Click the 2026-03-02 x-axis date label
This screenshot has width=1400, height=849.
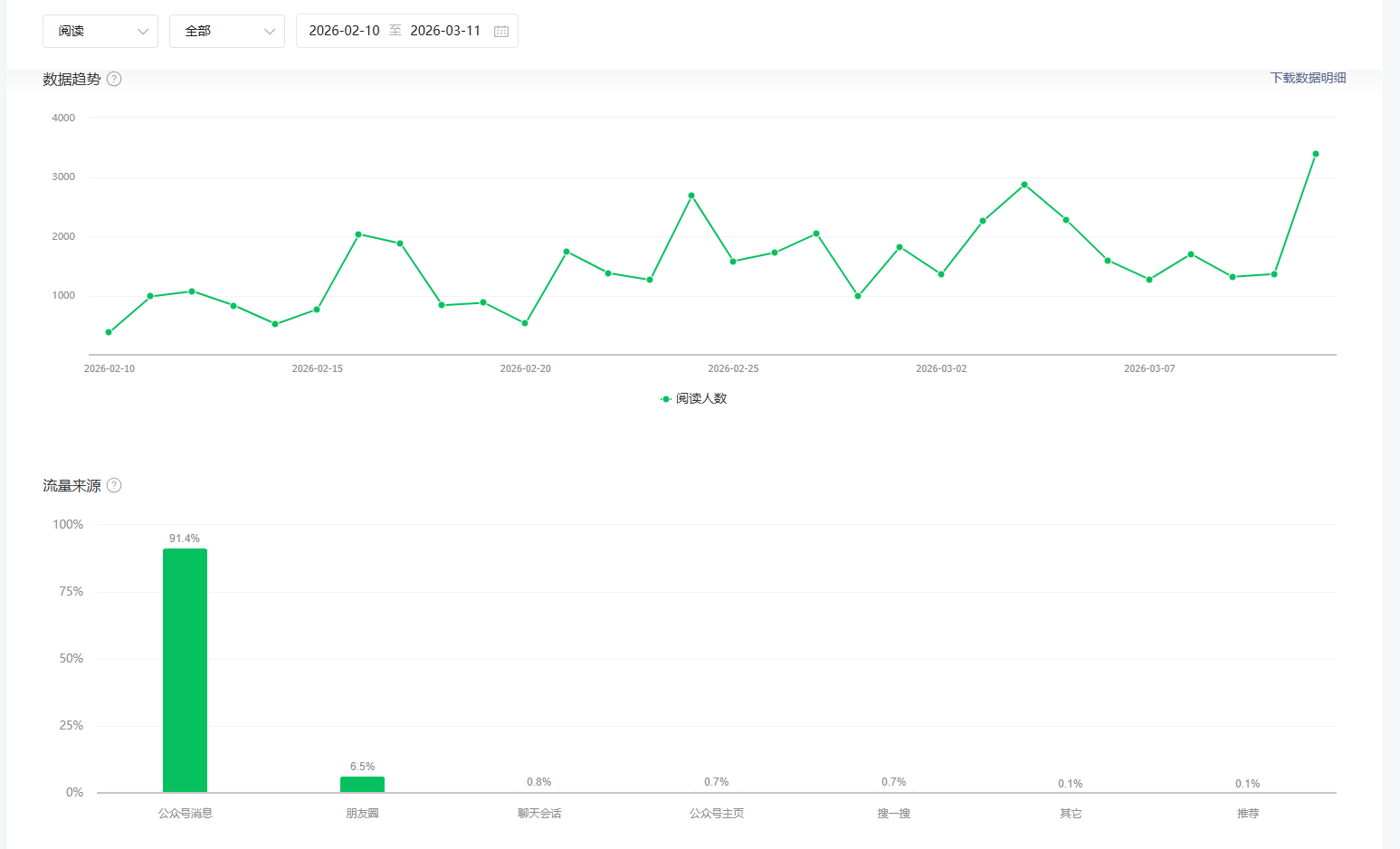pyautogui.click(x=941, y=368)
